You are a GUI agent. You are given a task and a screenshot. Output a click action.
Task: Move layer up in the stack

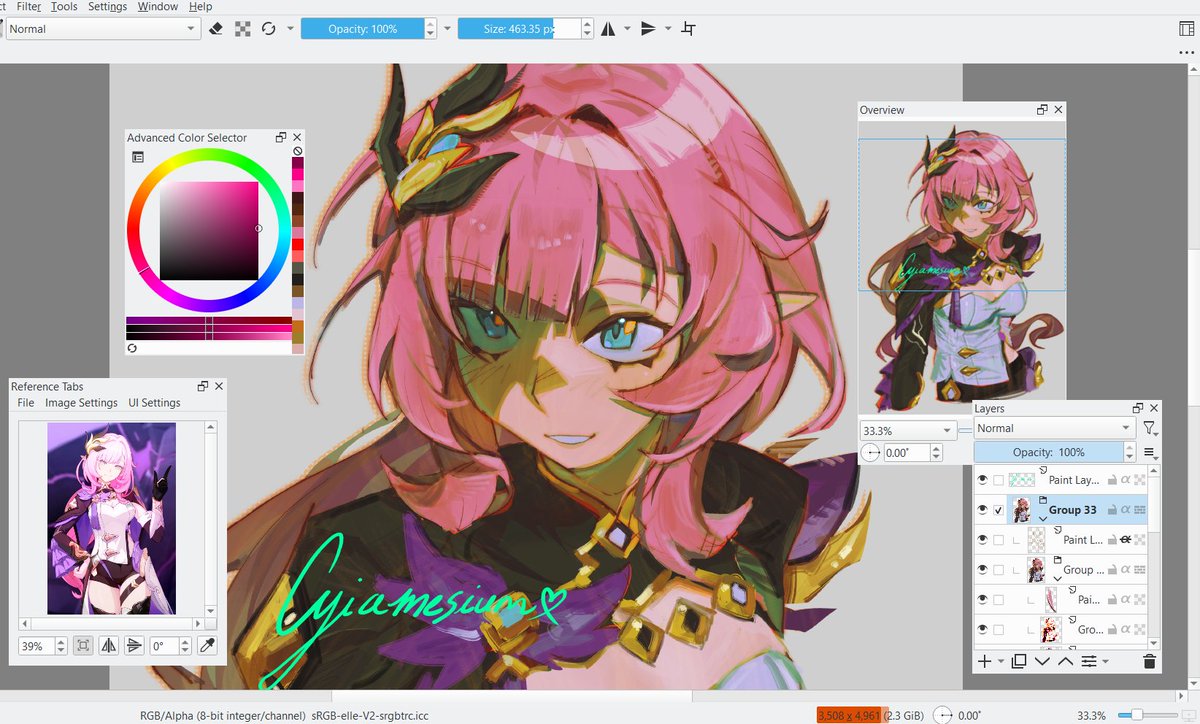coord(1065,661)
